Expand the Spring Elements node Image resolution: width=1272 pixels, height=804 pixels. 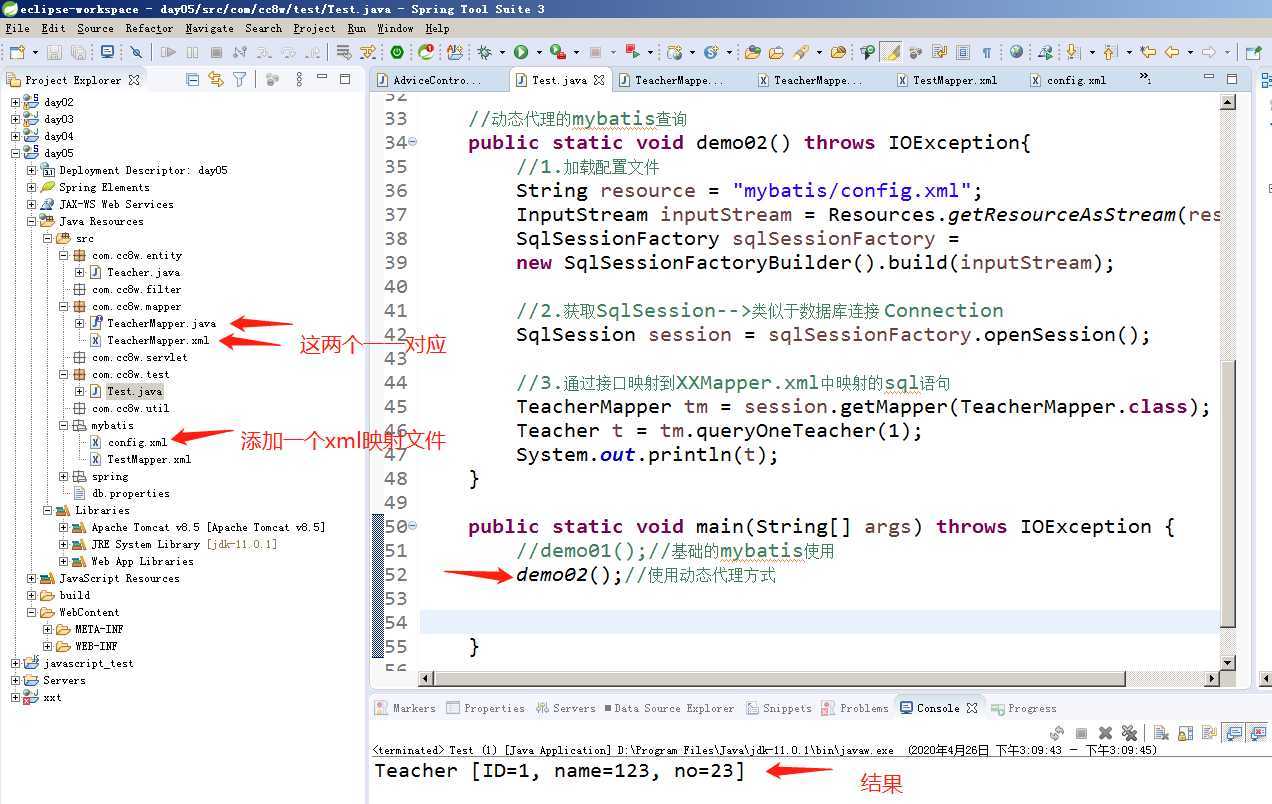[x=31, y=187]
